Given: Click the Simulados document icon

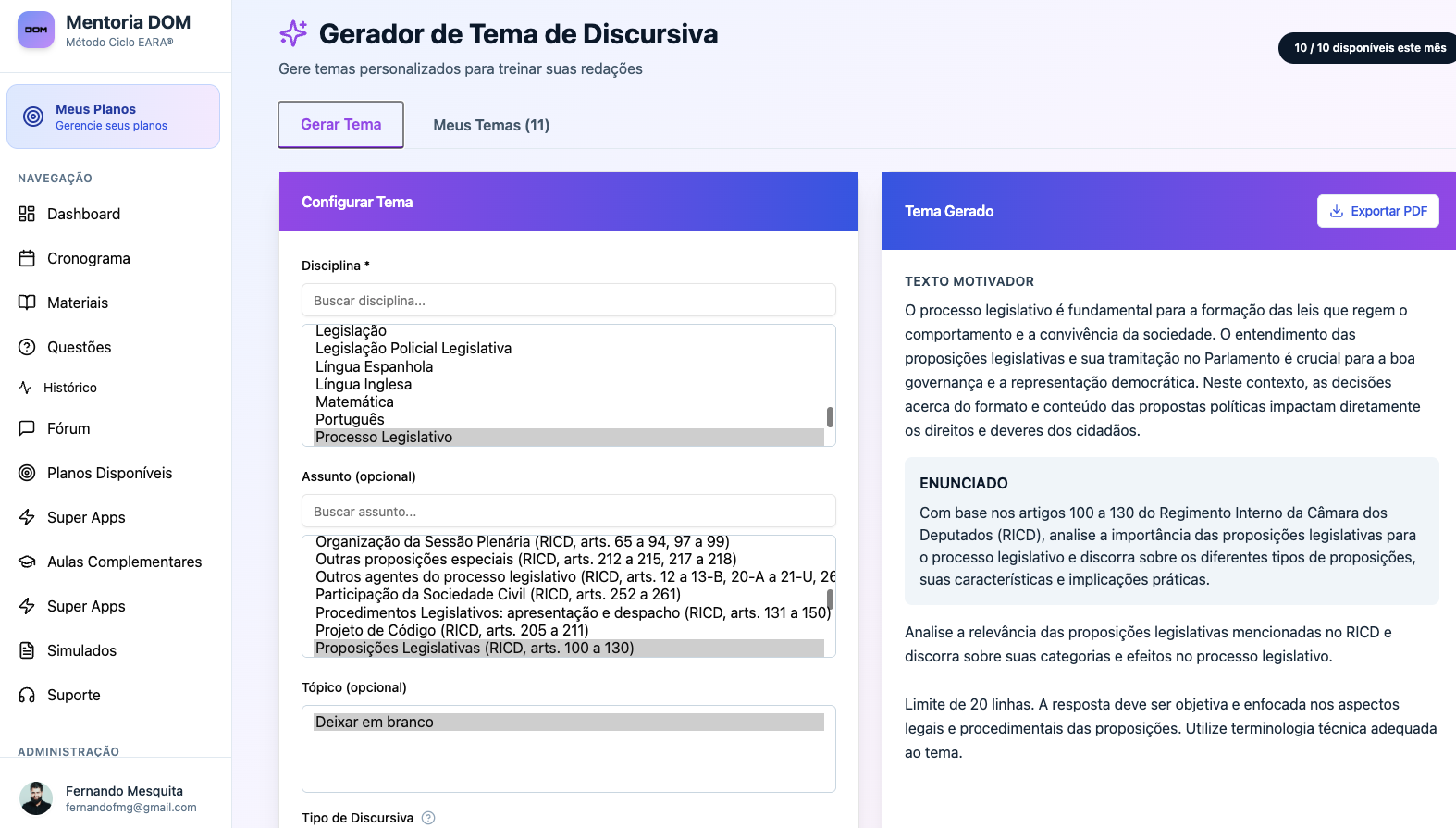Looking at the screenshot, I should (x=27, y=650).
